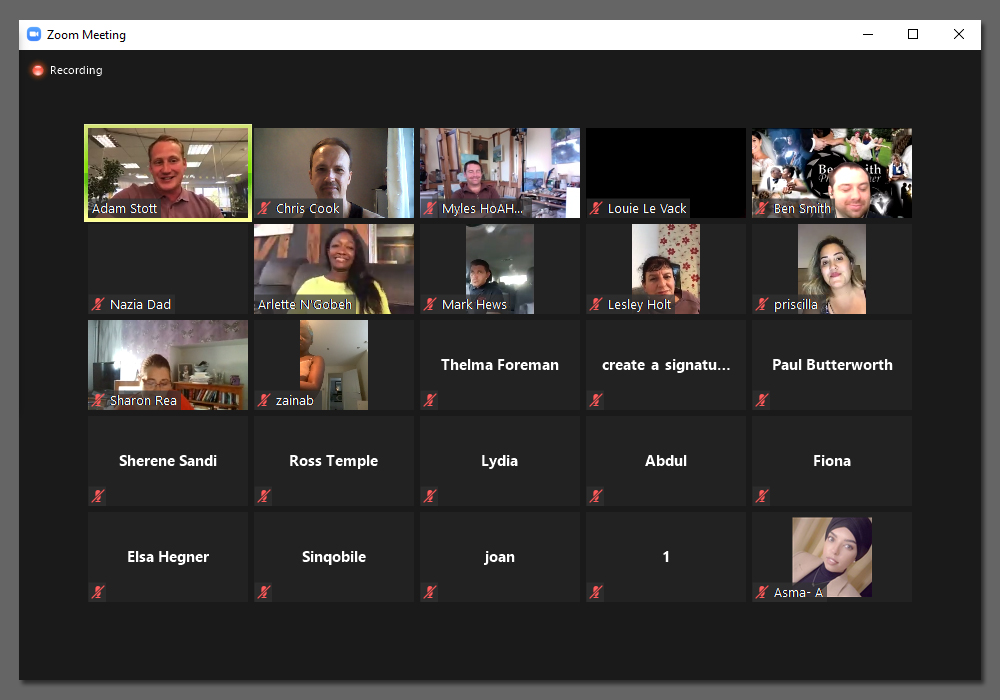Click the Sherene Sandi participant name
The width and height of the screenshot is (1000, 700).
pyautogui.click(x=168, y=460)
